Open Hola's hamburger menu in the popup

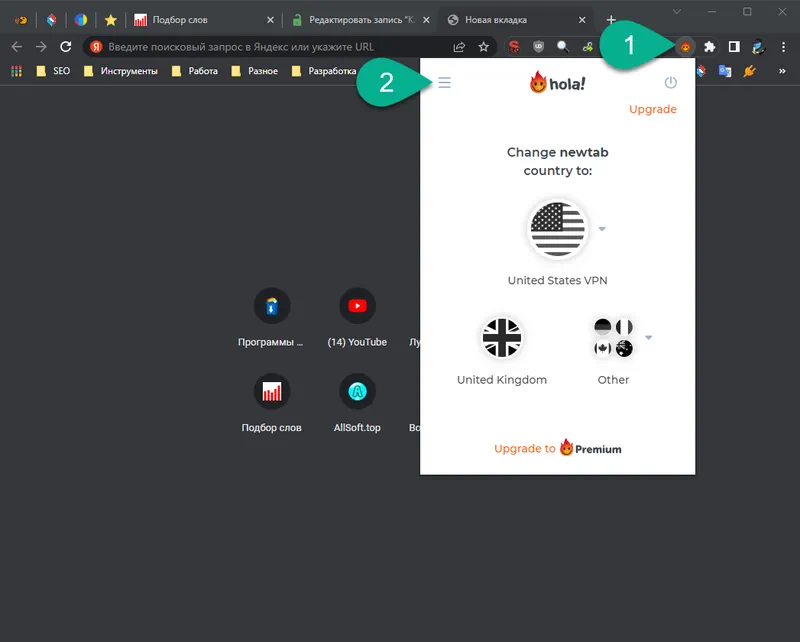coord(445,83)
